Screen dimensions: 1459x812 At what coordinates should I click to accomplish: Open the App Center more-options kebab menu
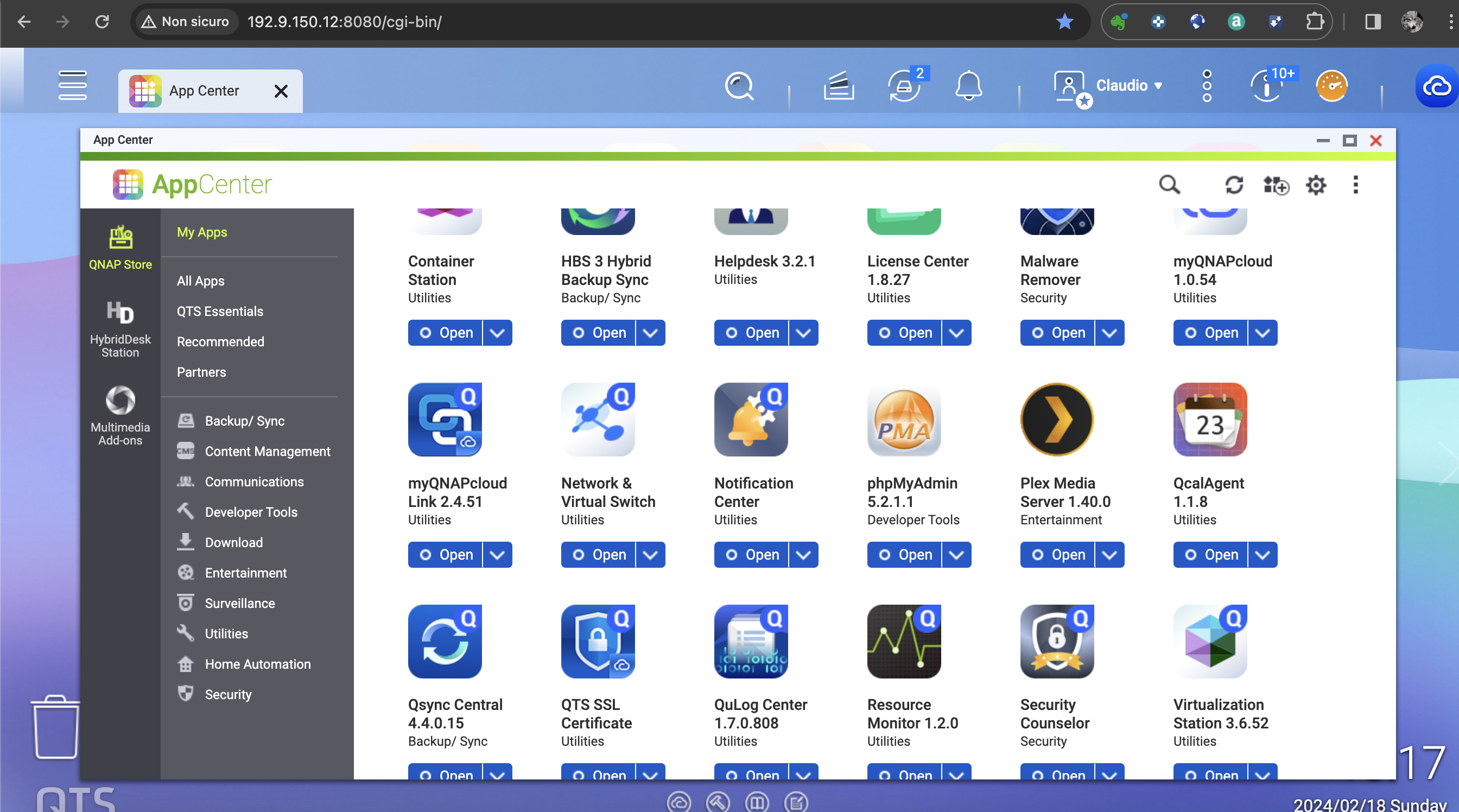(1355, 185)
